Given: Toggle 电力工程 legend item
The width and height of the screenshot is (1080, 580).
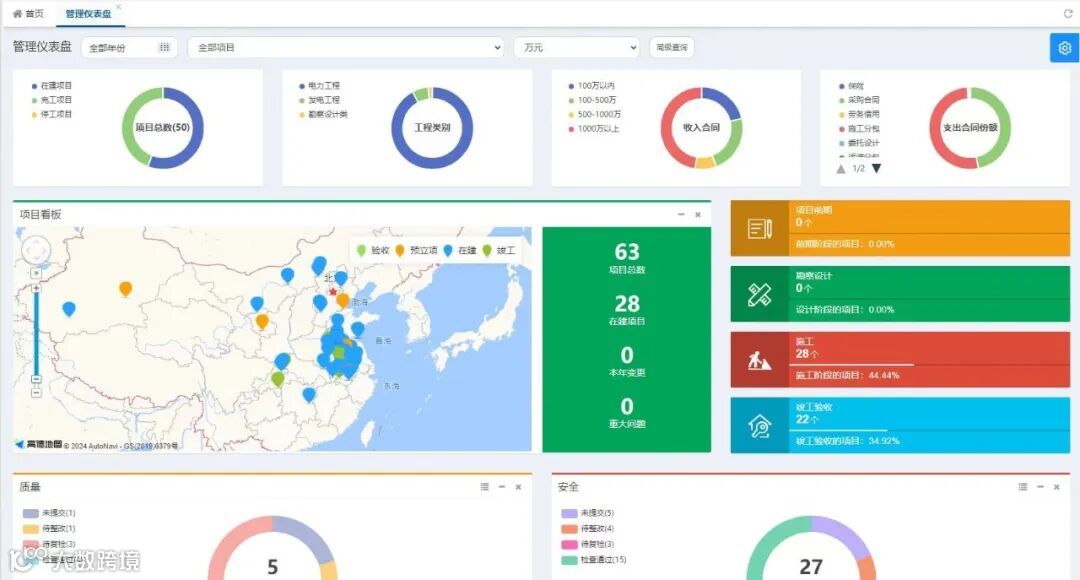Looking at the screenshot, I should coord(320,85).
